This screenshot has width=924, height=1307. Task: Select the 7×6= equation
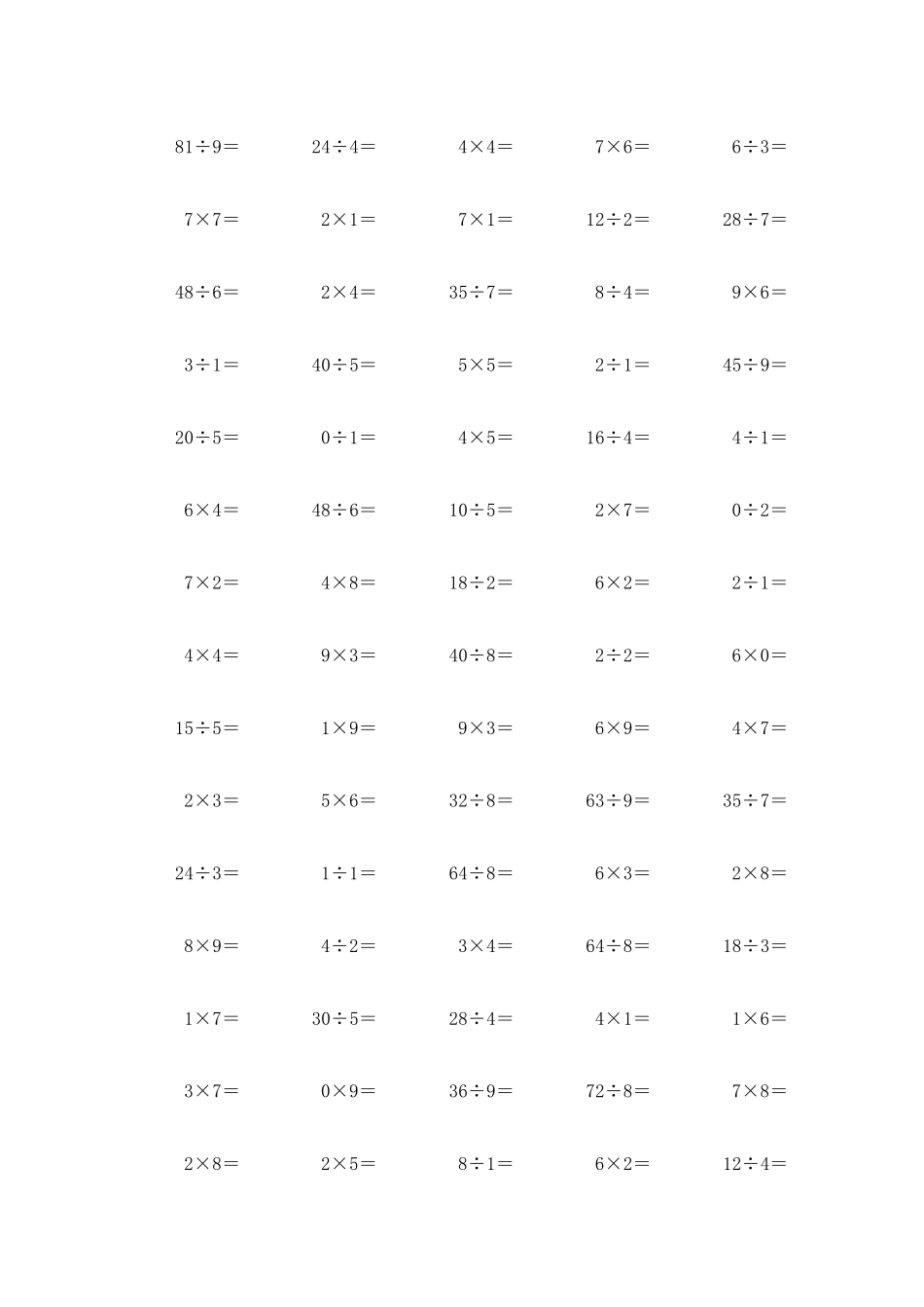622,148
